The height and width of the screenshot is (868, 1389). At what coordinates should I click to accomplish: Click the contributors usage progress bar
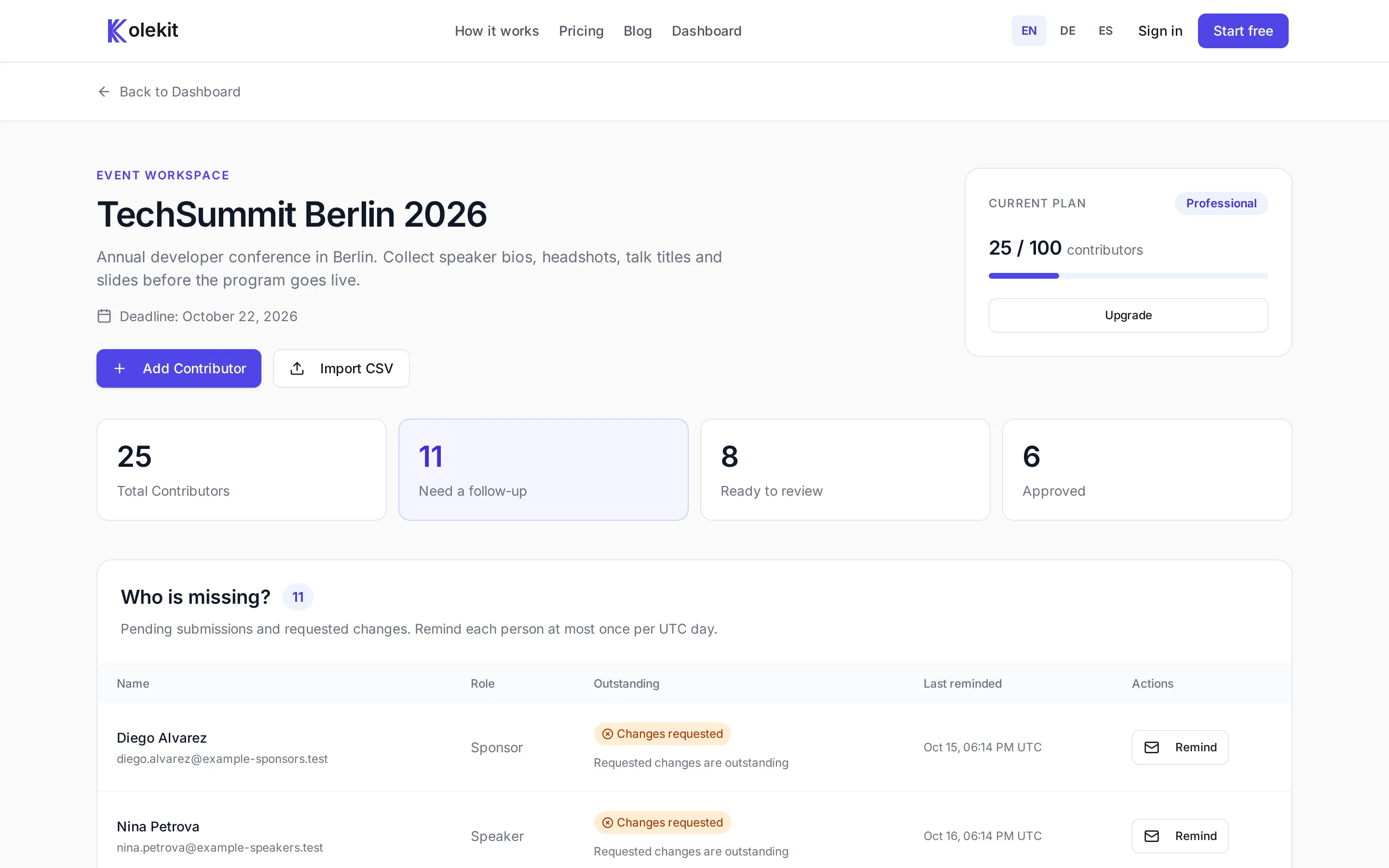(x=1128, y=276)
